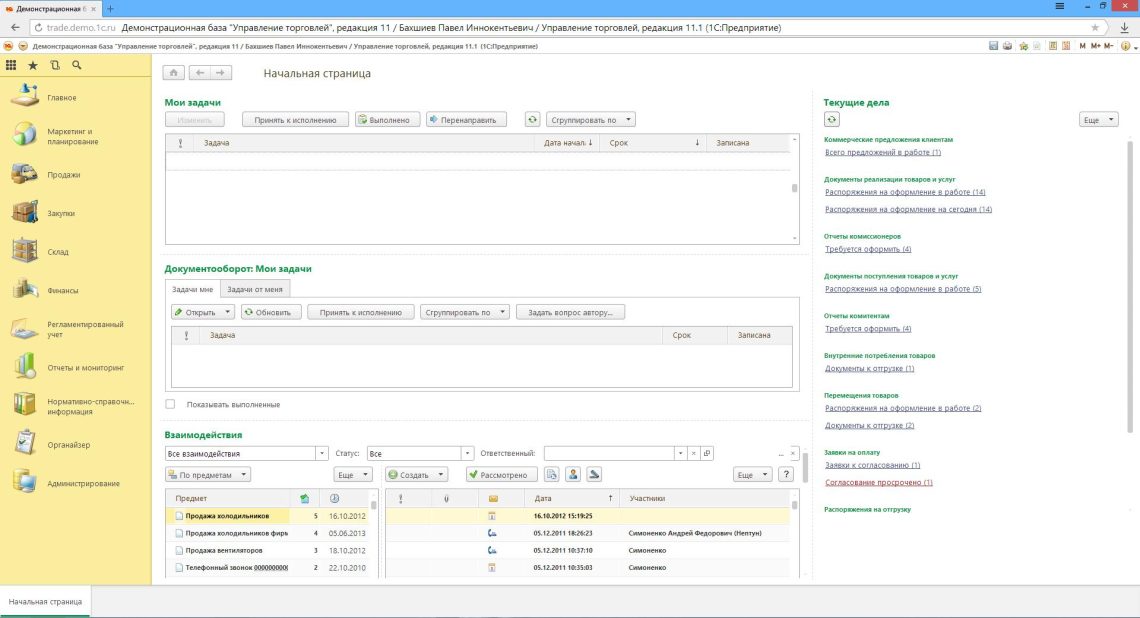Open the History icon in top toolbar
The width and height of the screenshot is (1140, 618).
[55, 65]
